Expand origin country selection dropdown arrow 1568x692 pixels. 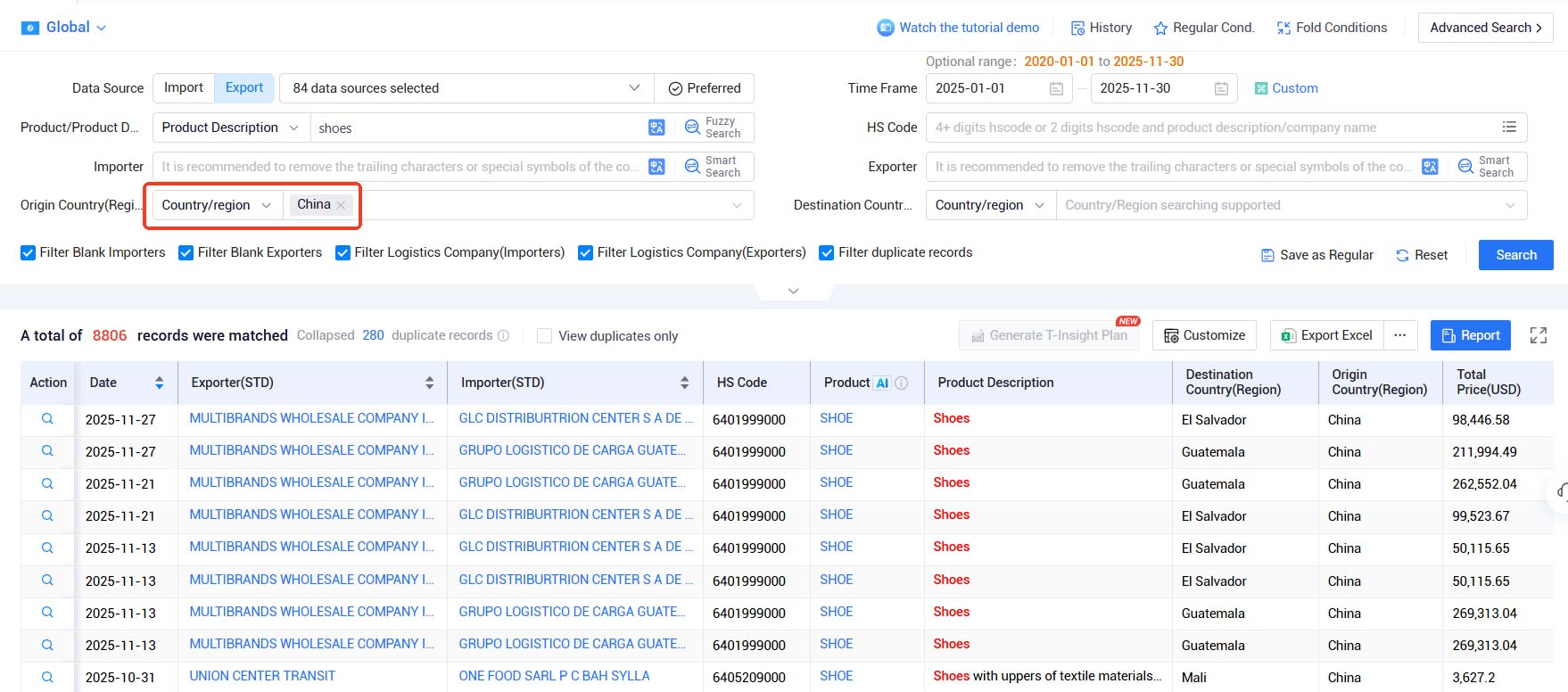click(x=737, y=205)
